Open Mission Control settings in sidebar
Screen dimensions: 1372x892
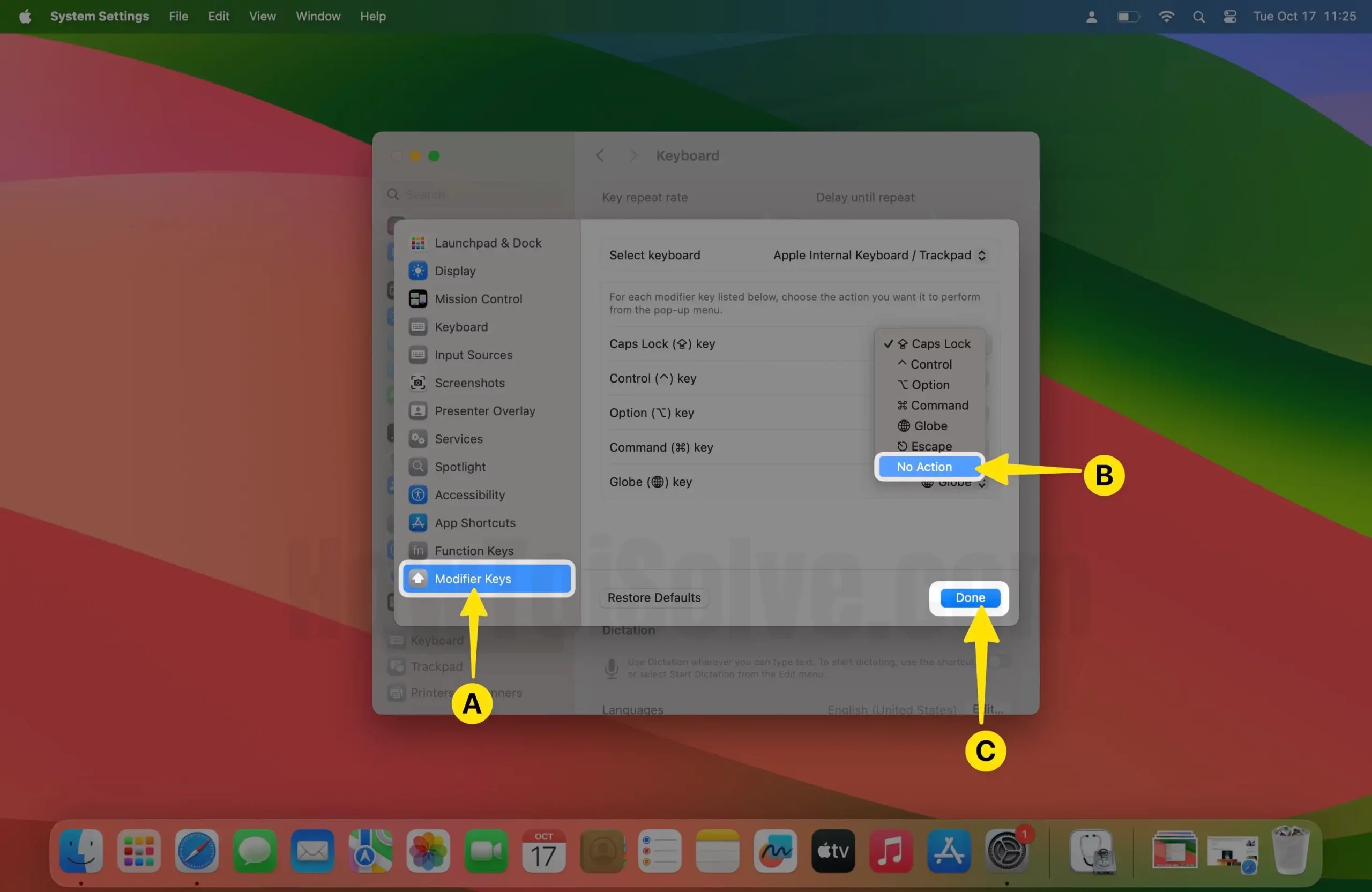pyautogui.click(x=480, y=298)
